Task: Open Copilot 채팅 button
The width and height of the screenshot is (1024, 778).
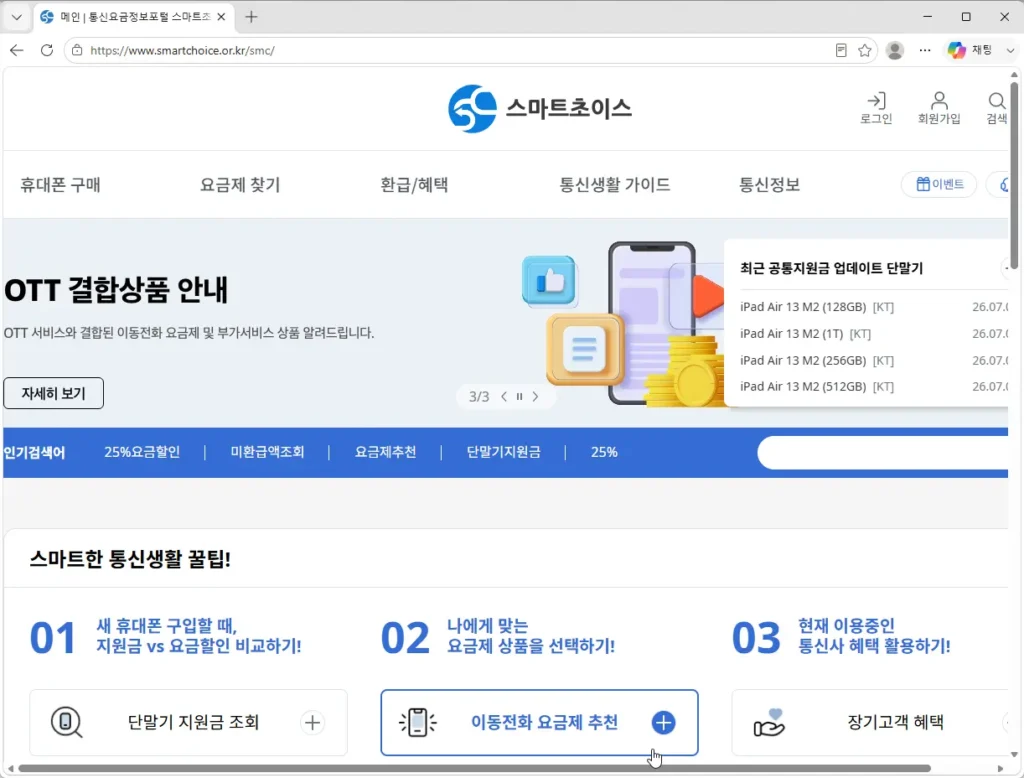Action: (x=970, y=50)
